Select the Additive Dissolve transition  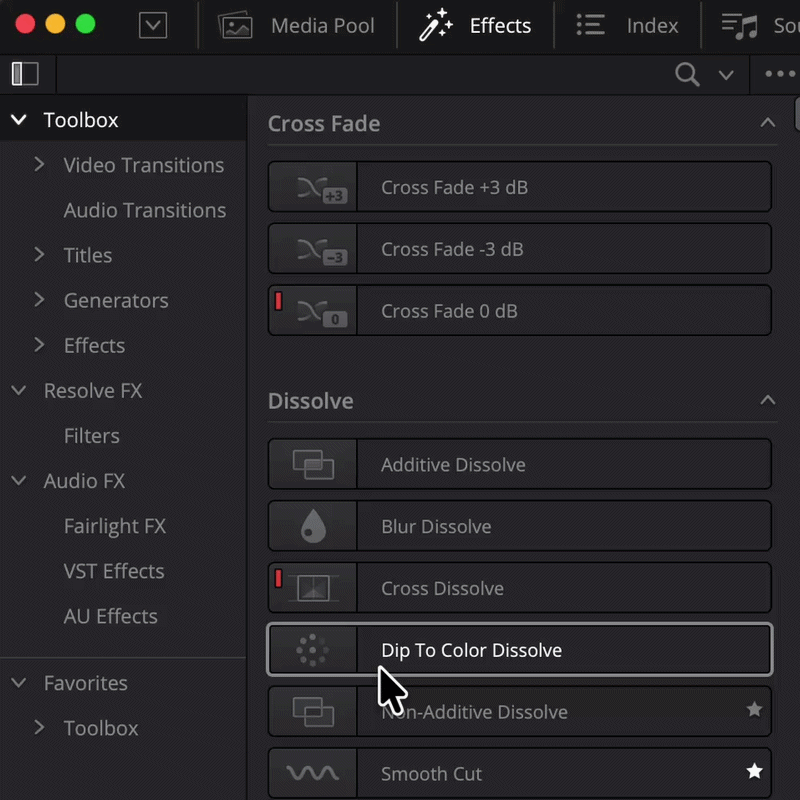tap(519, 464)
